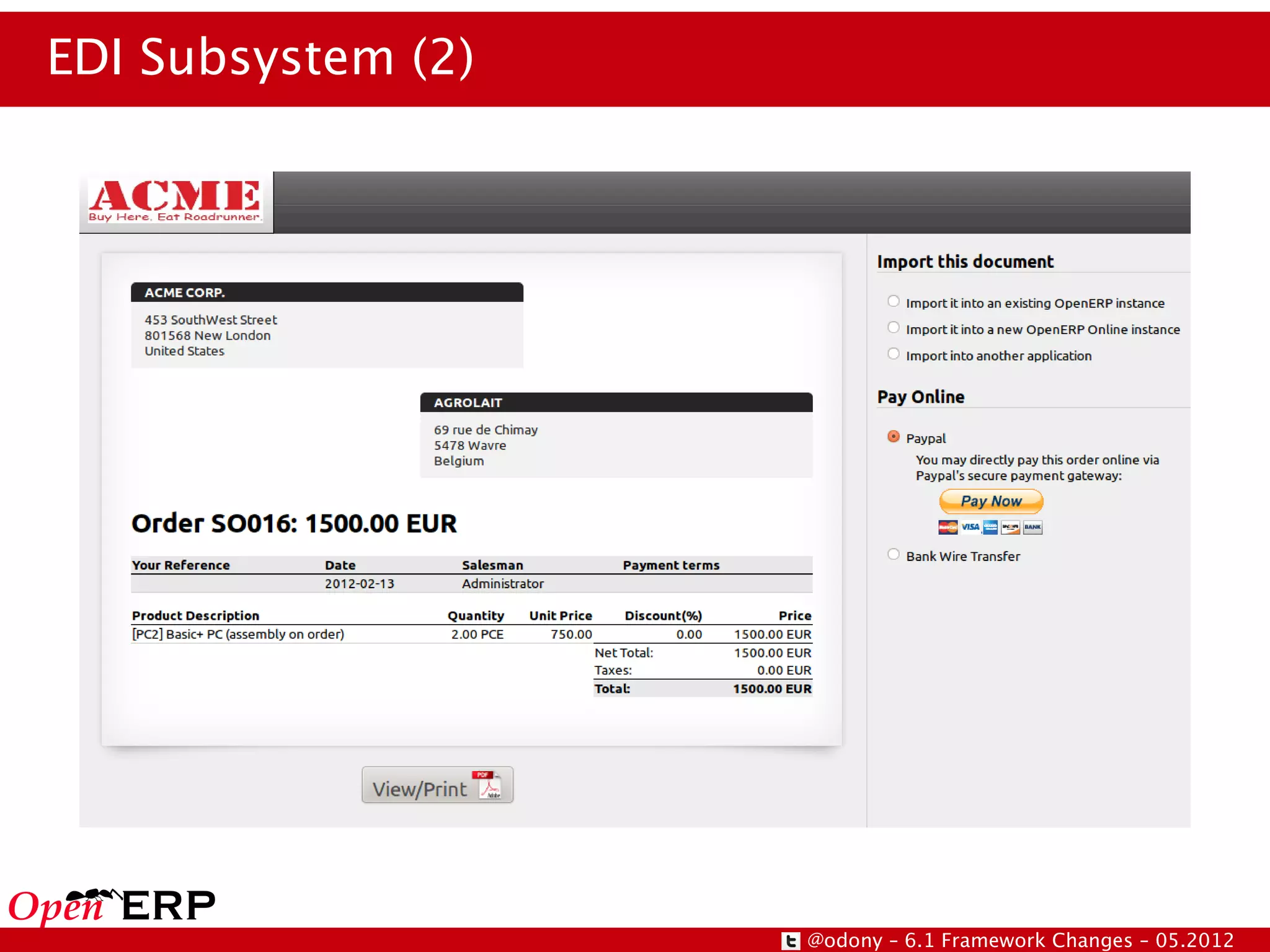The height and width of the screenshot is (952, 1270).
Task: Select Import into new OpenERP Online instance
Action: tap(894, 327)
